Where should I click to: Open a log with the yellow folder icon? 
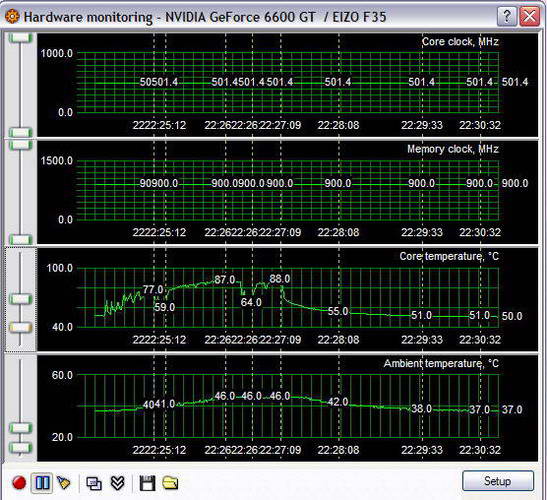click(170, 483)
